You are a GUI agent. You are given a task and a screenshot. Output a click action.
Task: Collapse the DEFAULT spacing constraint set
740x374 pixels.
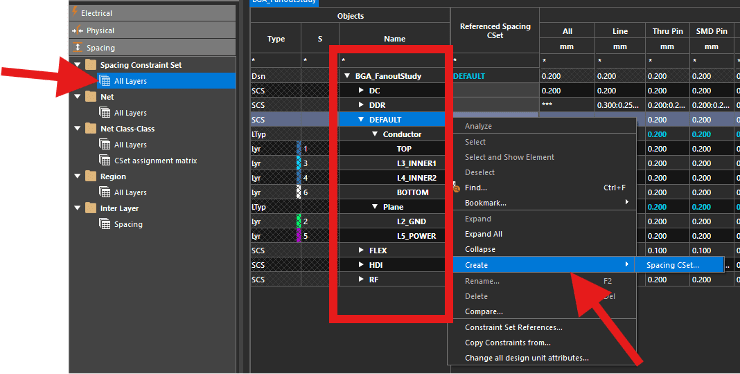click(361, 119)
